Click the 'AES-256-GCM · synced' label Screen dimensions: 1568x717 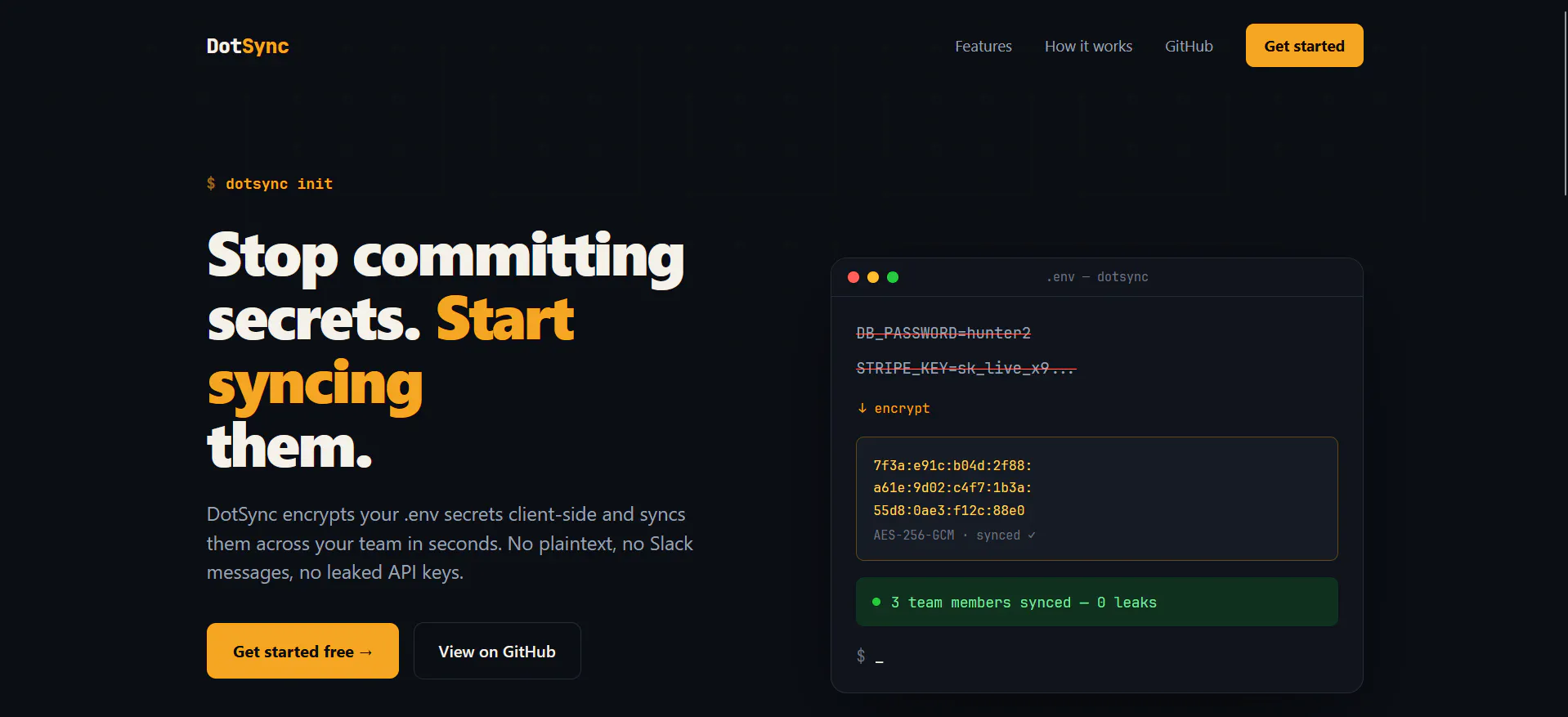[x=954, y=535]
